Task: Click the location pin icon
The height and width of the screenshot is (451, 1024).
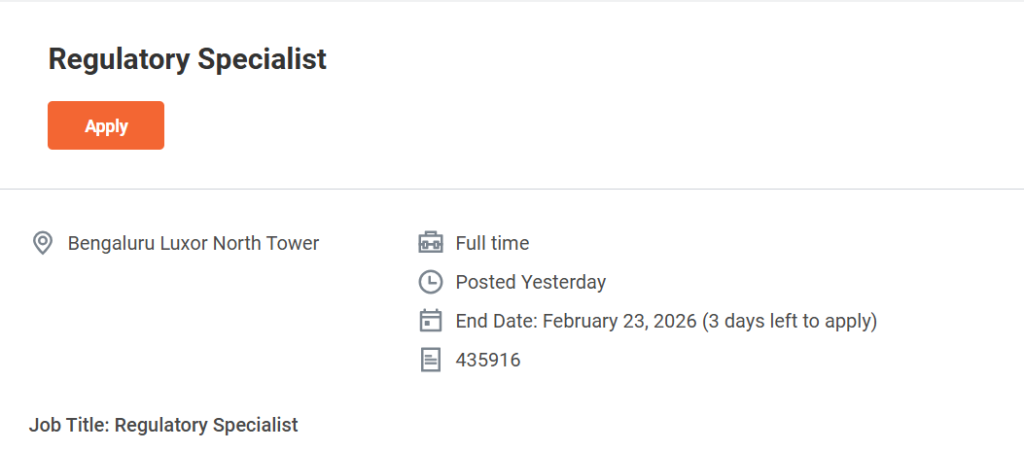Action: pos(43,243)
